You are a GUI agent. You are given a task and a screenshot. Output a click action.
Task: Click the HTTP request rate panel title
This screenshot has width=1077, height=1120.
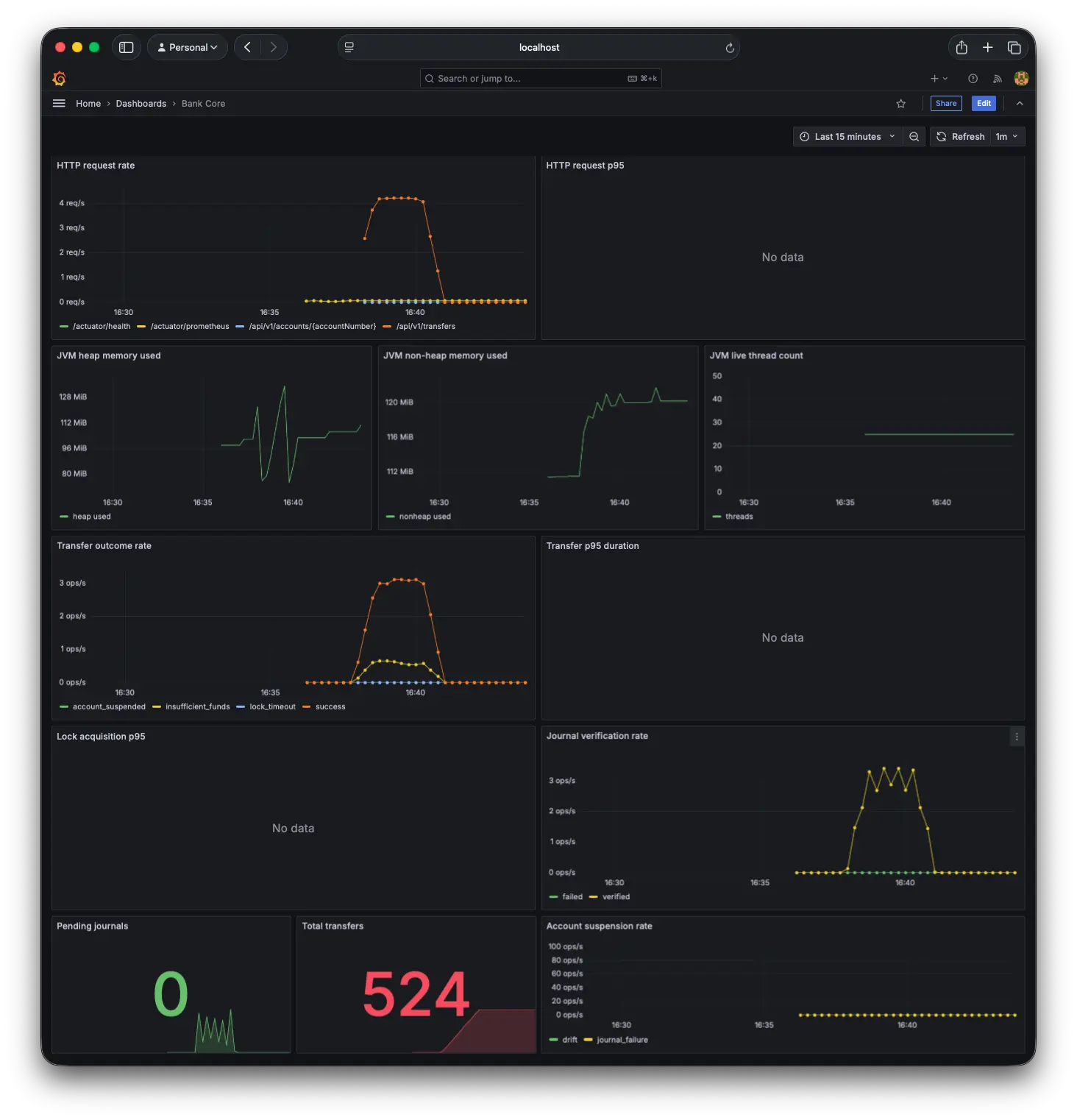tap(96, 166)
